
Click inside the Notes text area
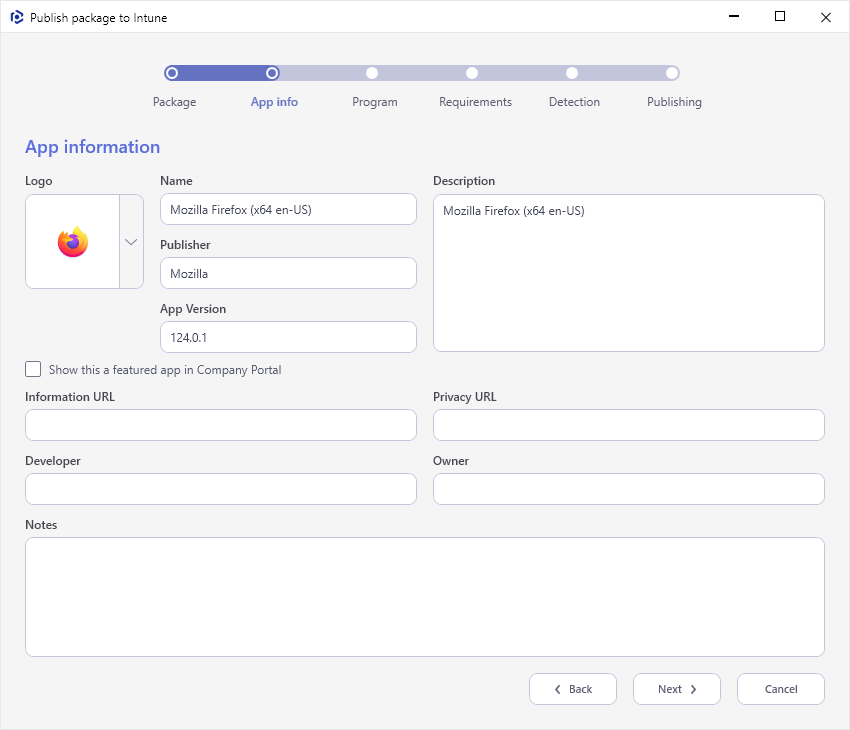[425, 597]
